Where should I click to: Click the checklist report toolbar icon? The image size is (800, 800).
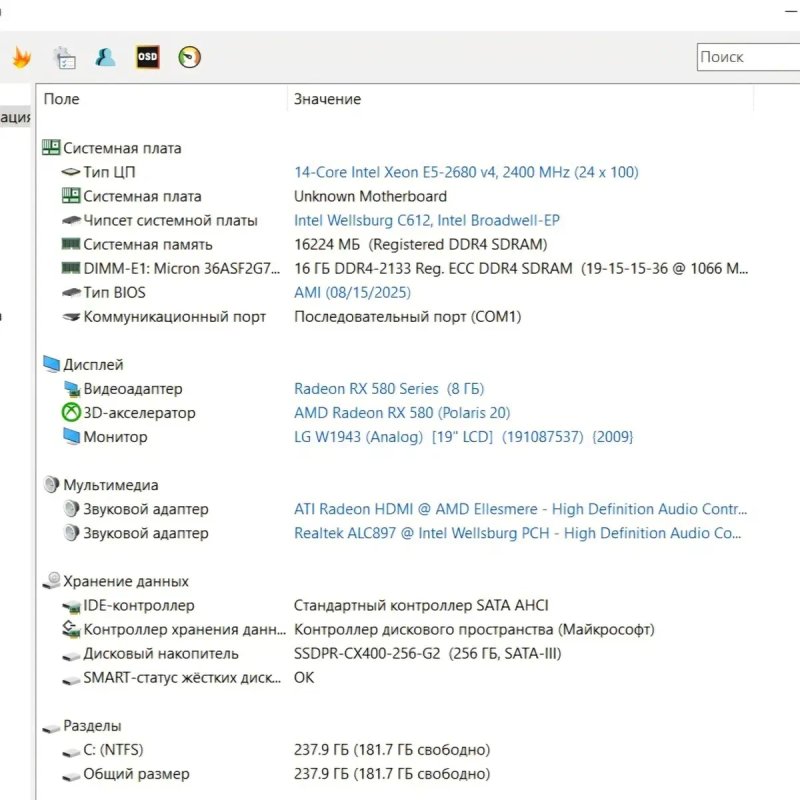[x=65, y=58]
